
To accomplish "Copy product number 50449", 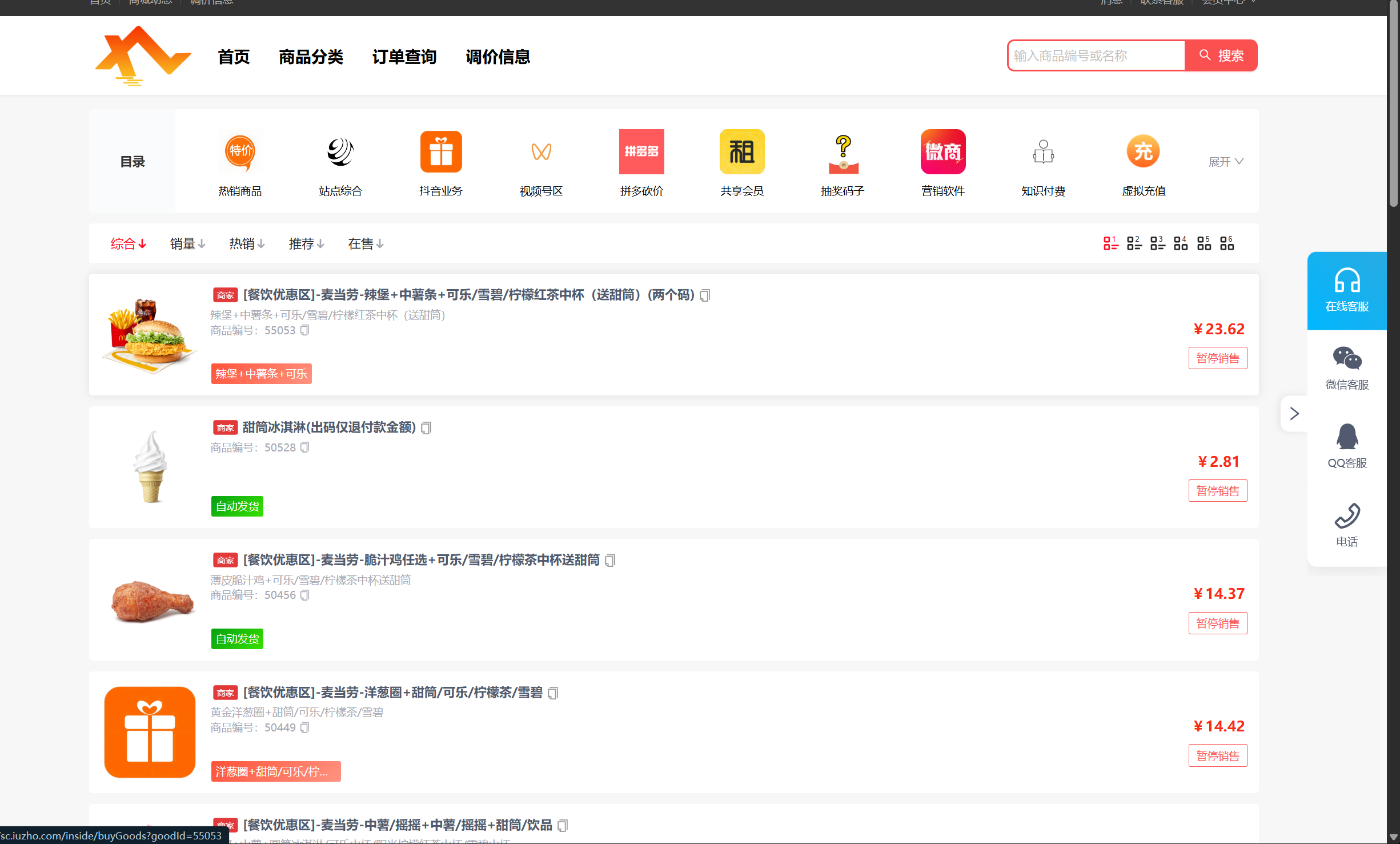I will coord(305,728).
